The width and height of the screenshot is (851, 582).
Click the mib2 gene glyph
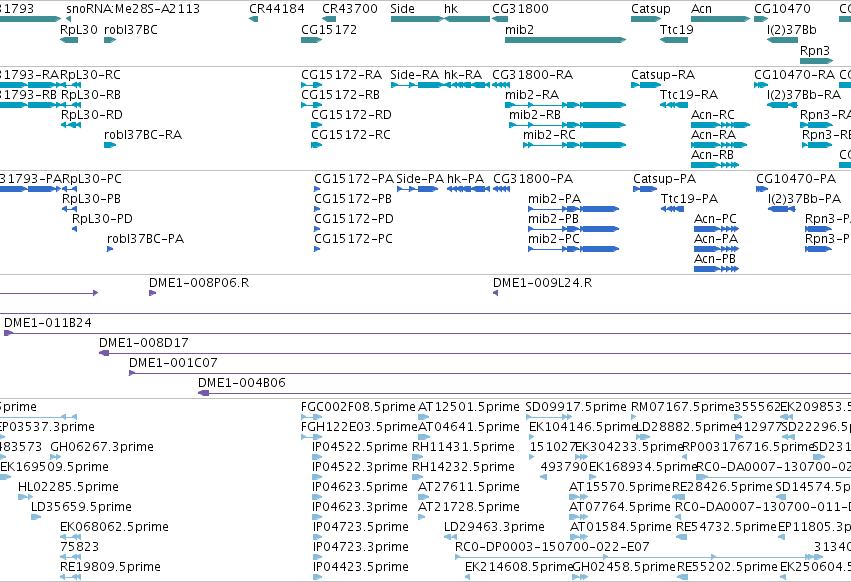565,40
